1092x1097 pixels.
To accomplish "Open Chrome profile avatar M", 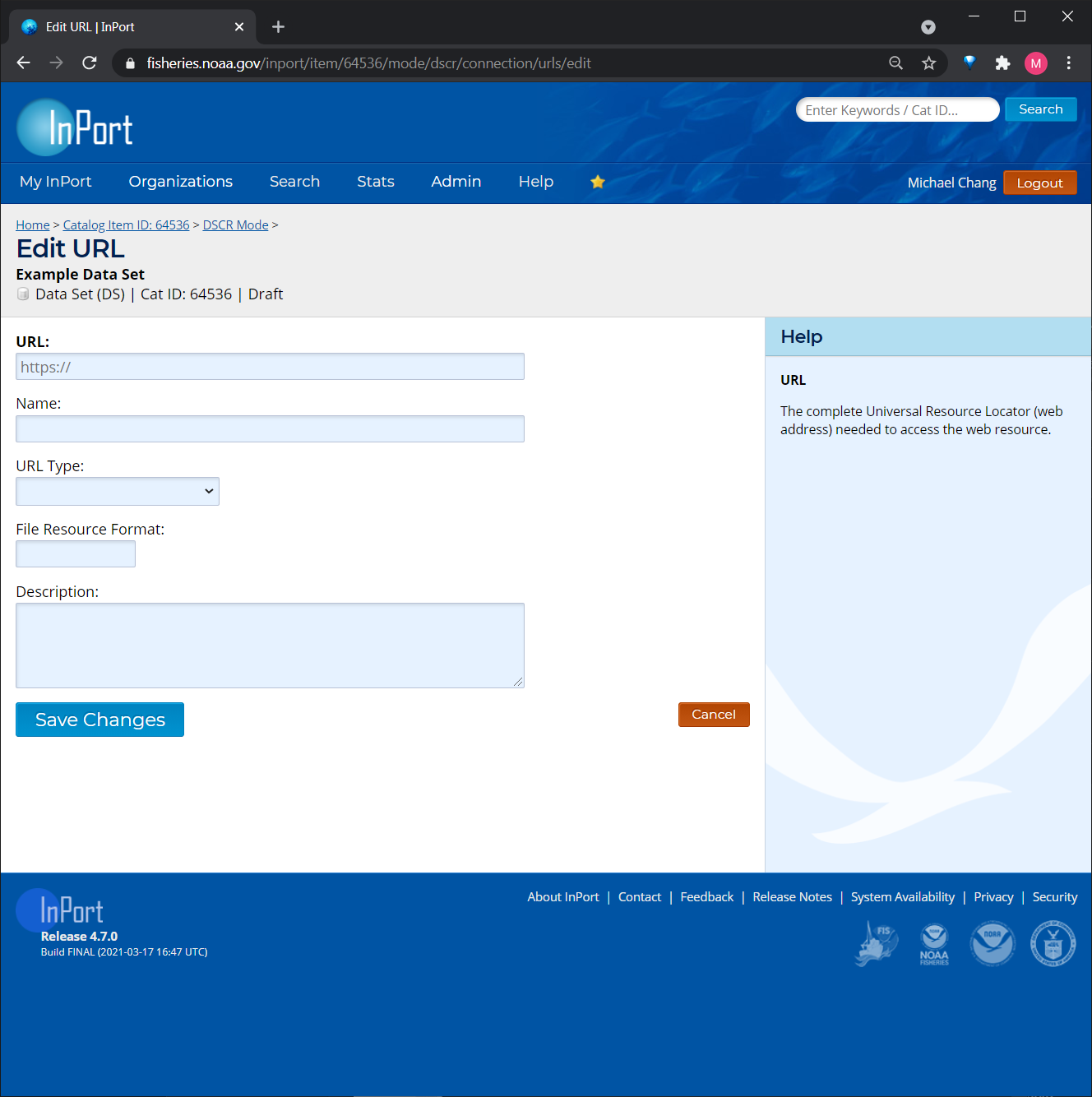I will [x=1036, y=63].
